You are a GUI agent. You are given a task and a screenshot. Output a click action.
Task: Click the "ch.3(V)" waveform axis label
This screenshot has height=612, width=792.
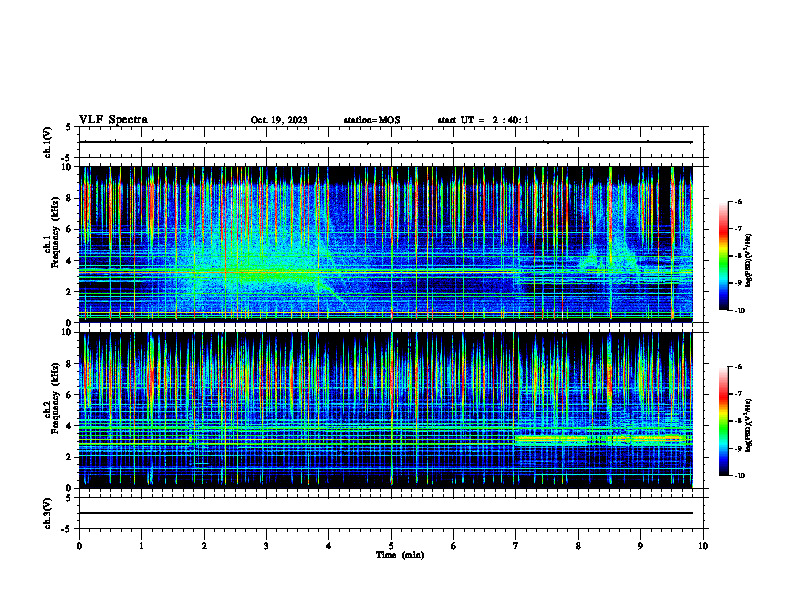[x=48, y=513]
